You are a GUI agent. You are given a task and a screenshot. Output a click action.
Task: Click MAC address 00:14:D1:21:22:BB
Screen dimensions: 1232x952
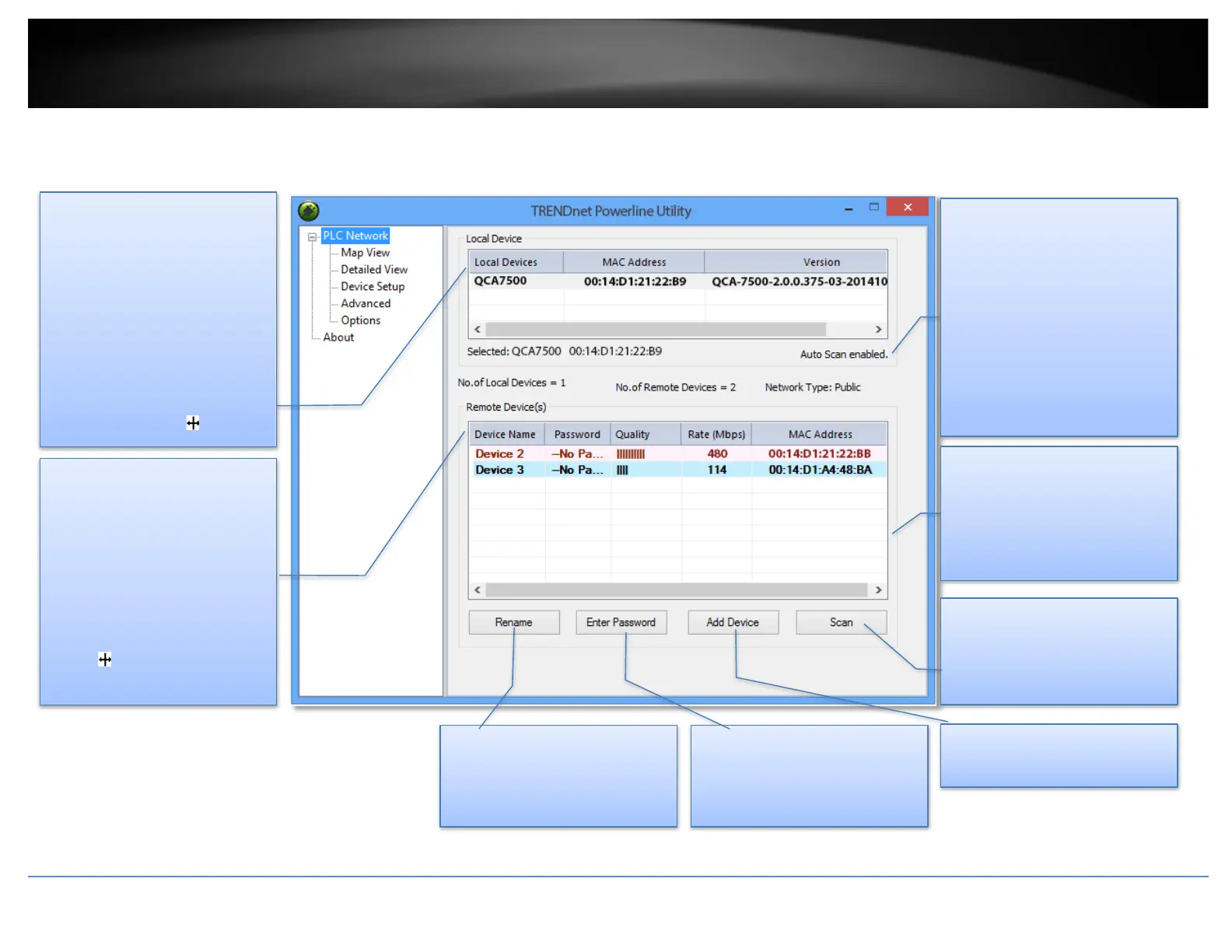820,453
